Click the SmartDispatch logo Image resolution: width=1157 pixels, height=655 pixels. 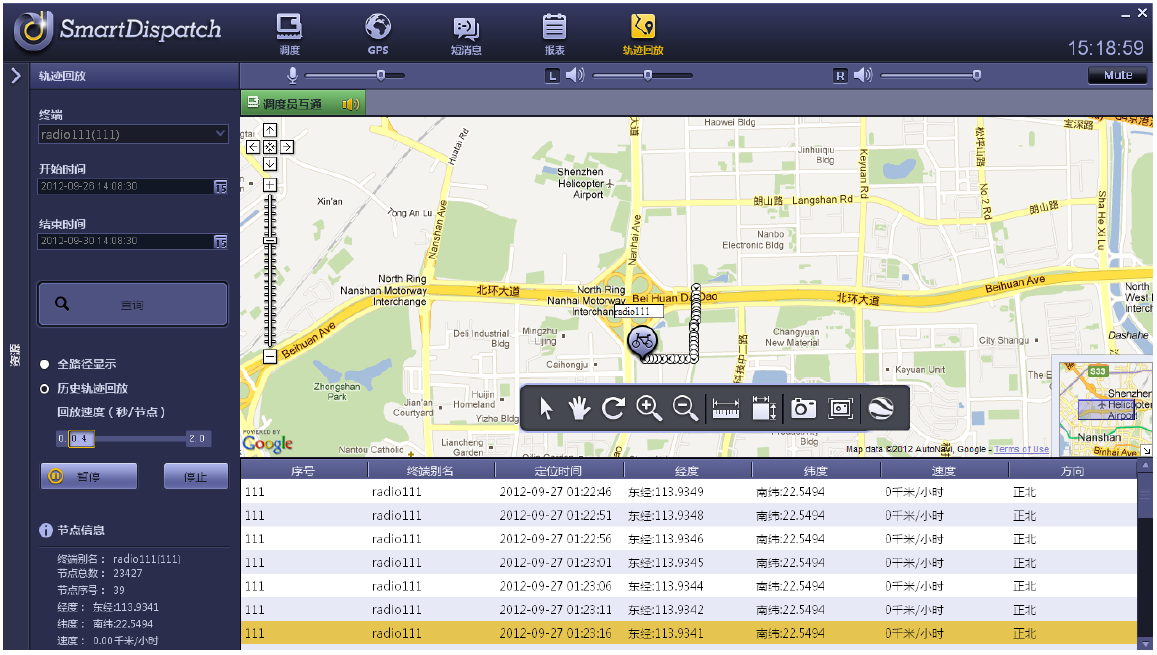118,31
